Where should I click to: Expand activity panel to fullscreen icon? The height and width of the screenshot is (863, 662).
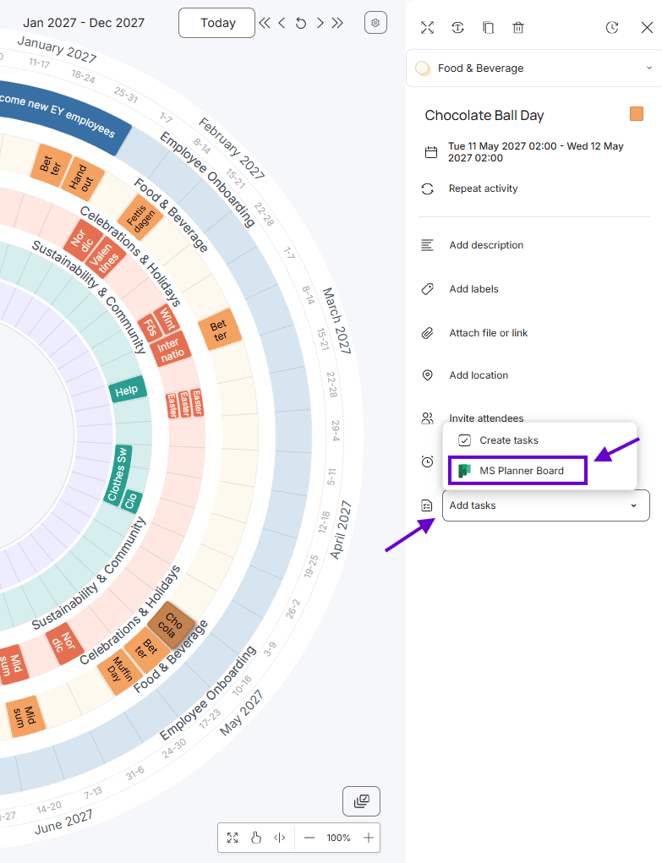[428, 28]
